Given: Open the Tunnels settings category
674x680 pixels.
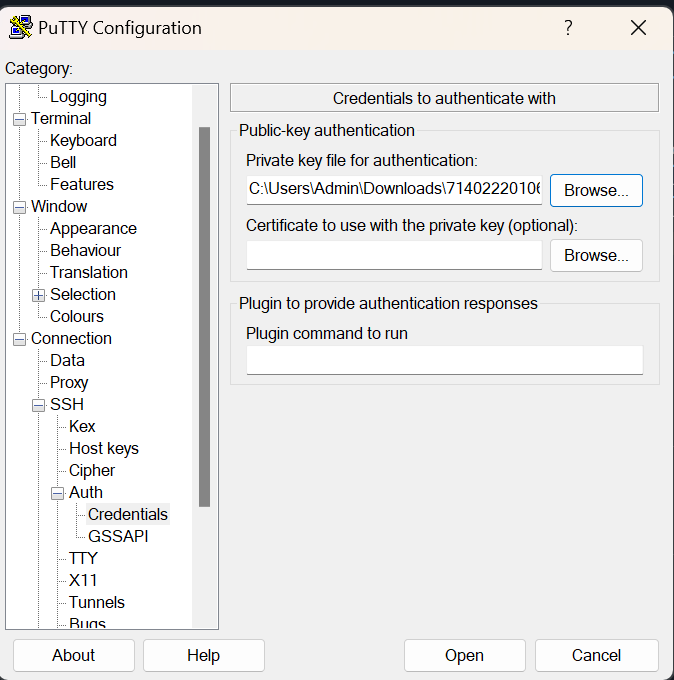Looking at the screenshot, I should click(97, 602).
